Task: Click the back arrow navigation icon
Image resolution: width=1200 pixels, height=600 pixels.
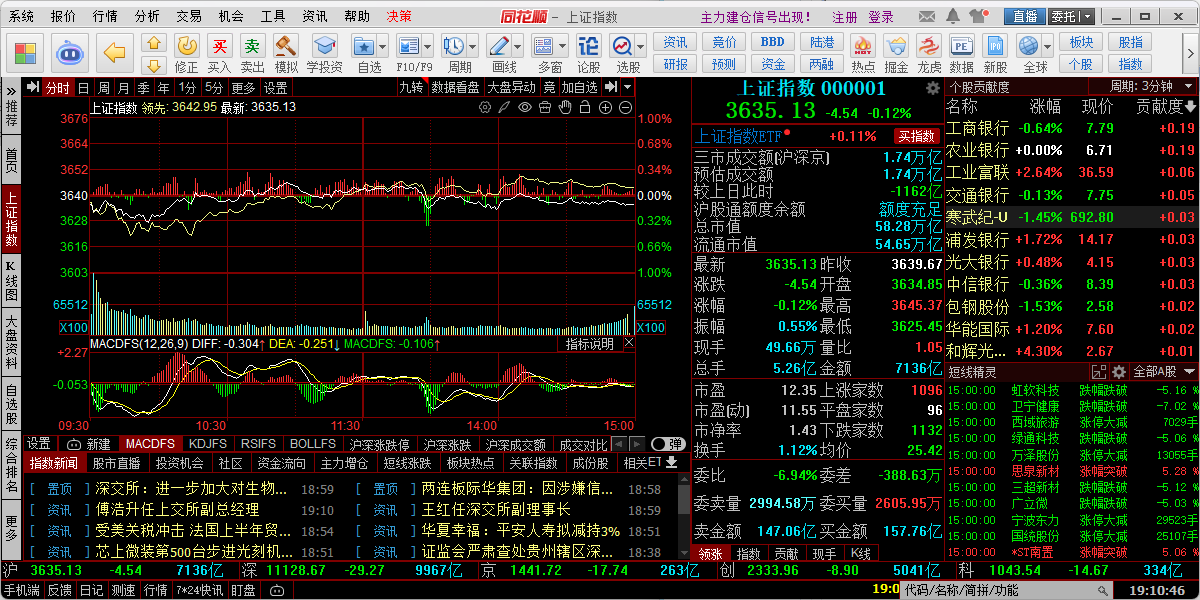Action: (x=117, y=52)
